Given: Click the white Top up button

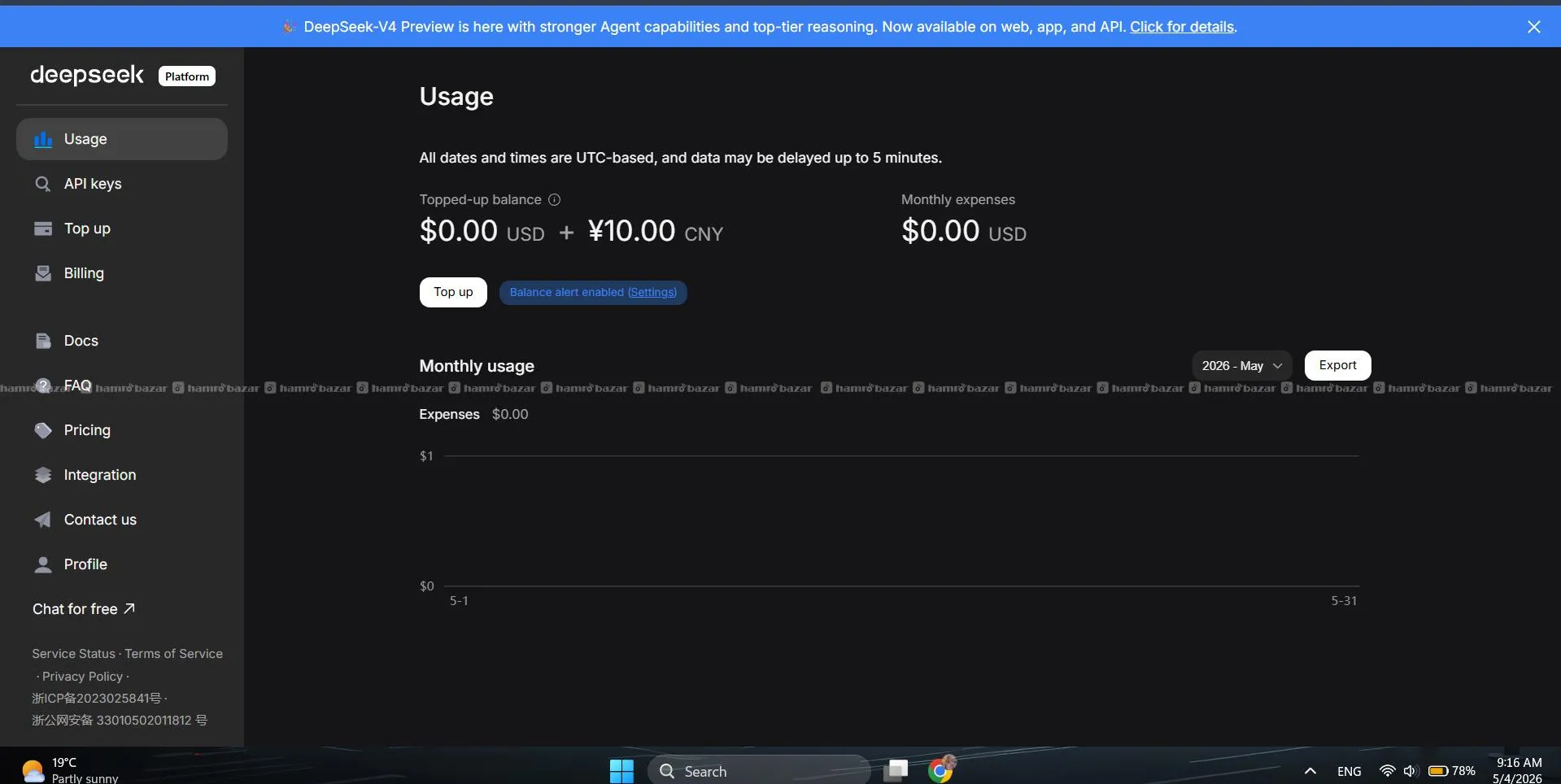Looking at the screenshot, I should pos(453,292).
